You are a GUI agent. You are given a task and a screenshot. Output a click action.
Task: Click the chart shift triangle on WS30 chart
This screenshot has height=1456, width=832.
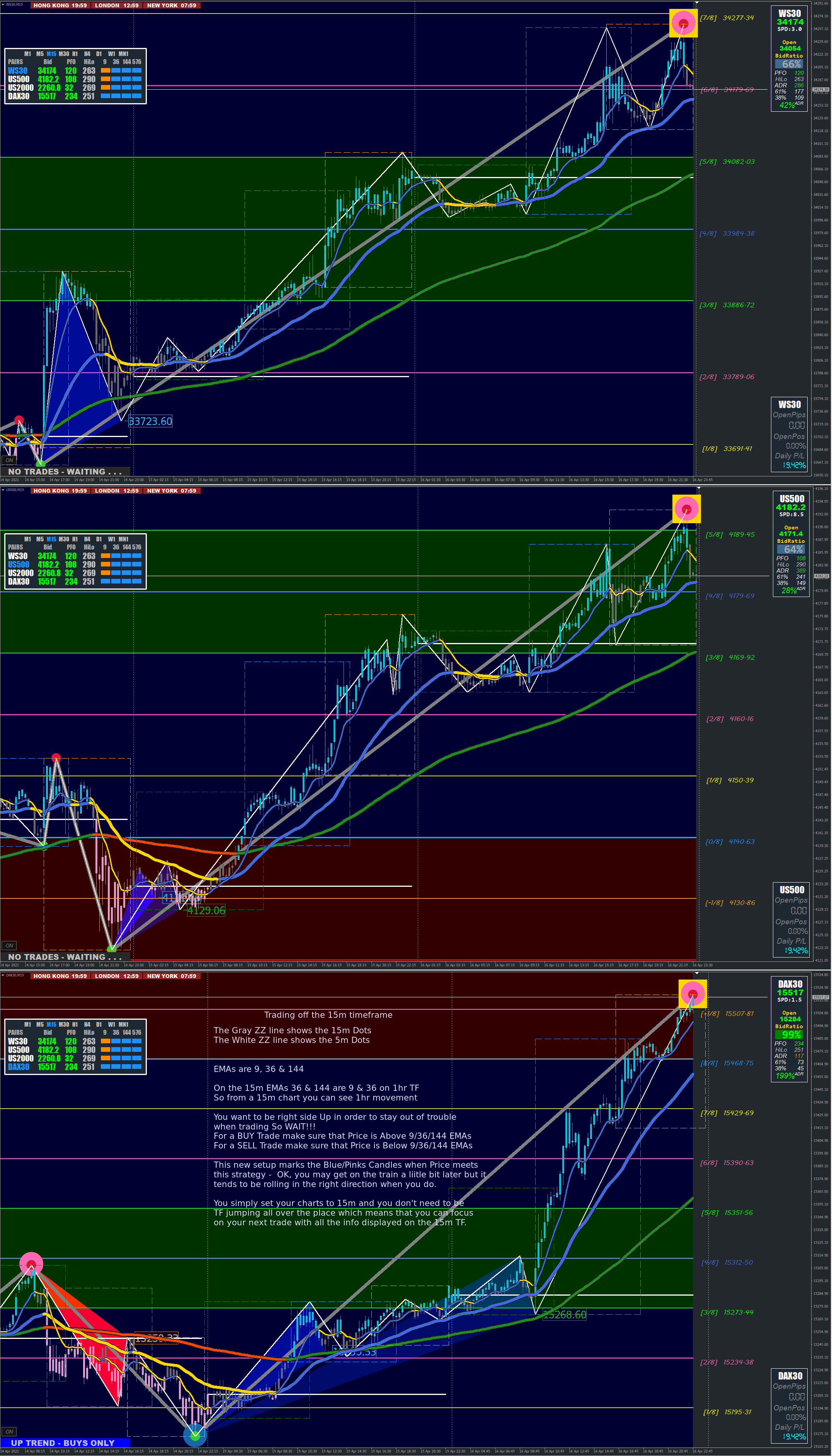pyautogui.click(x=697, y=3)
